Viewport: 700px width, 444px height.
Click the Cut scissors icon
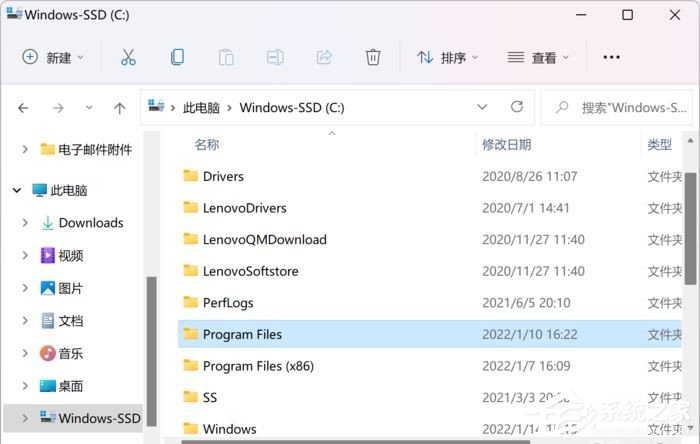coord(128,57)
